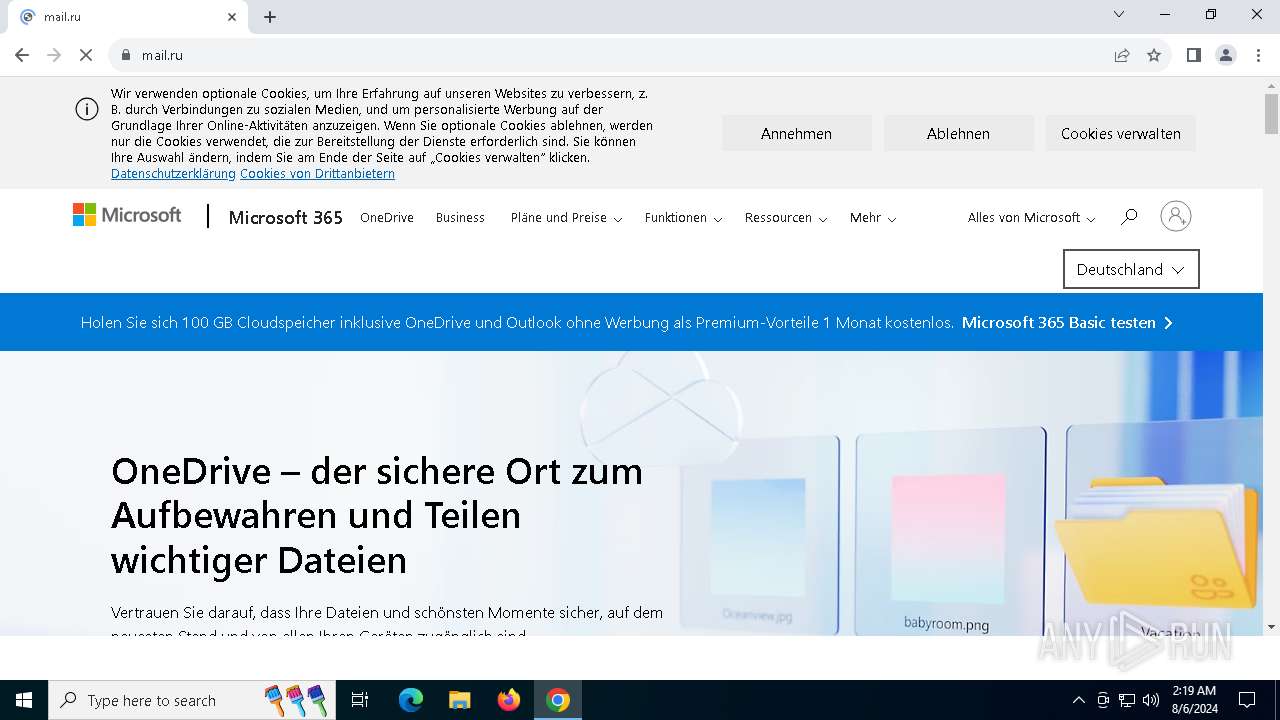Reject cookies with Ablehnen button

[x=958, y=133]
